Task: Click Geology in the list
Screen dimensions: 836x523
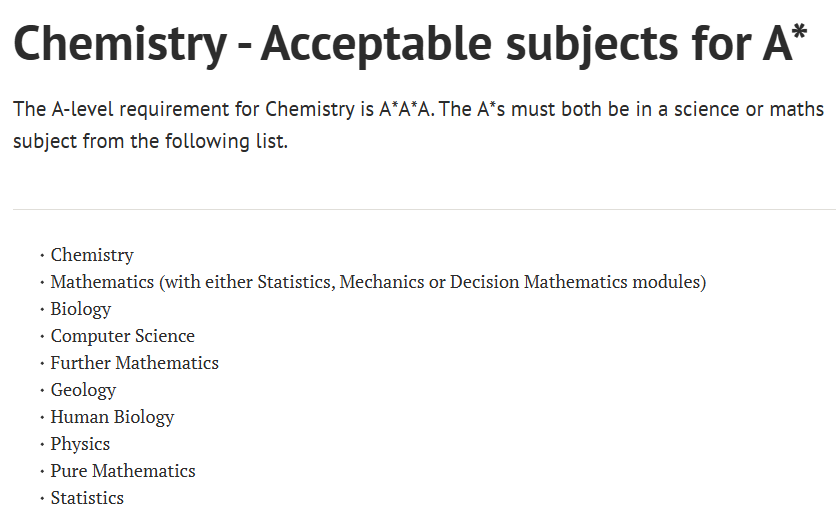Action: tap(83, 390)
